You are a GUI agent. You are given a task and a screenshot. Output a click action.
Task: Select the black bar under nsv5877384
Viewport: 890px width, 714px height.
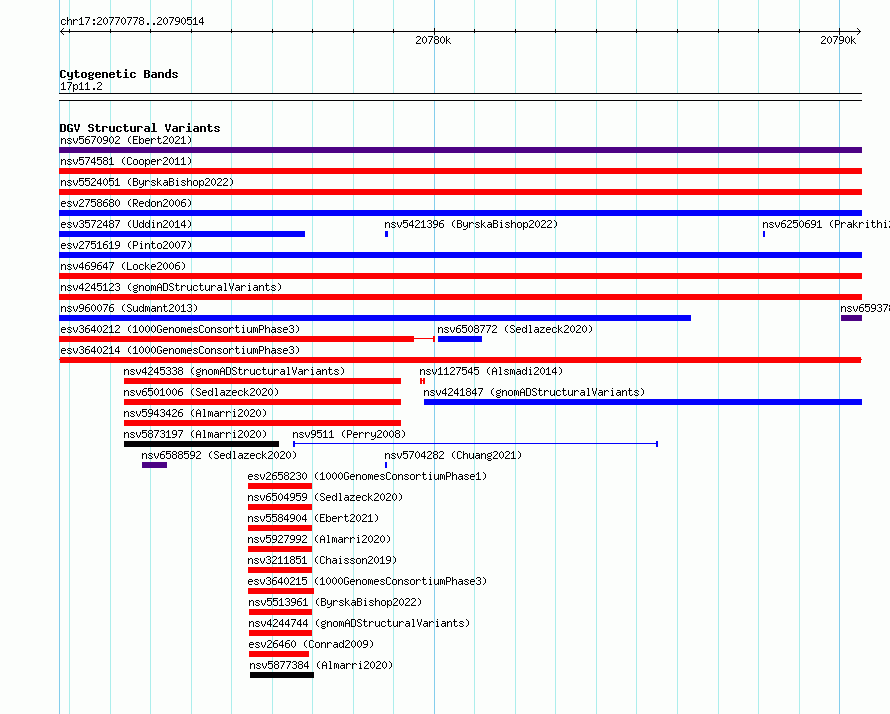pos(282,675)
